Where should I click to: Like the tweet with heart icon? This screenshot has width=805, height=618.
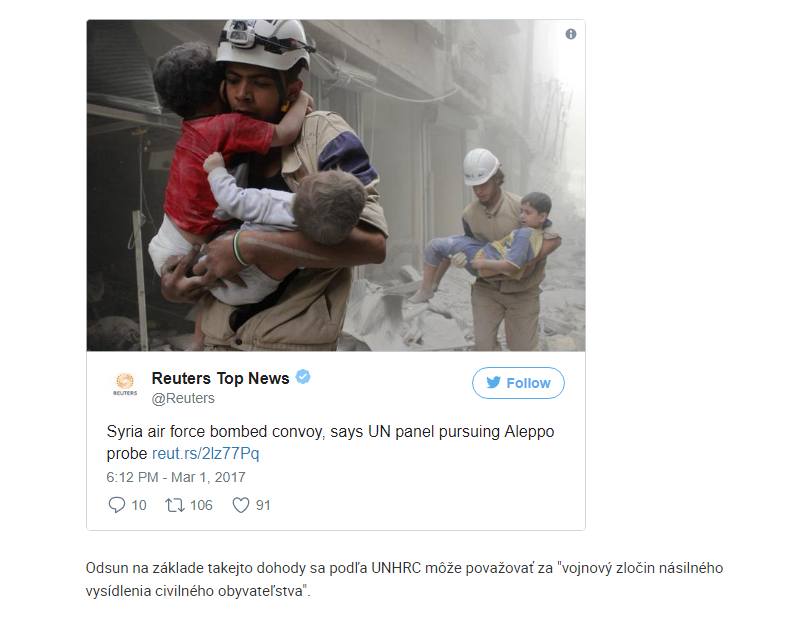(x=241, y=505)
